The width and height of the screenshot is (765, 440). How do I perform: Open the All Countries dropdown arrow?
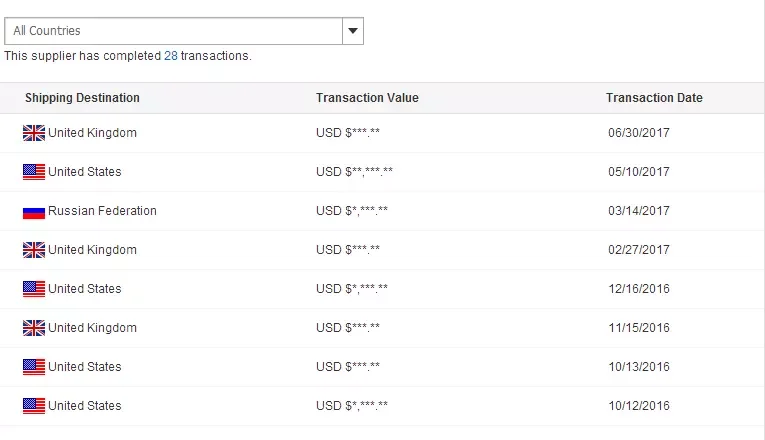353,31
